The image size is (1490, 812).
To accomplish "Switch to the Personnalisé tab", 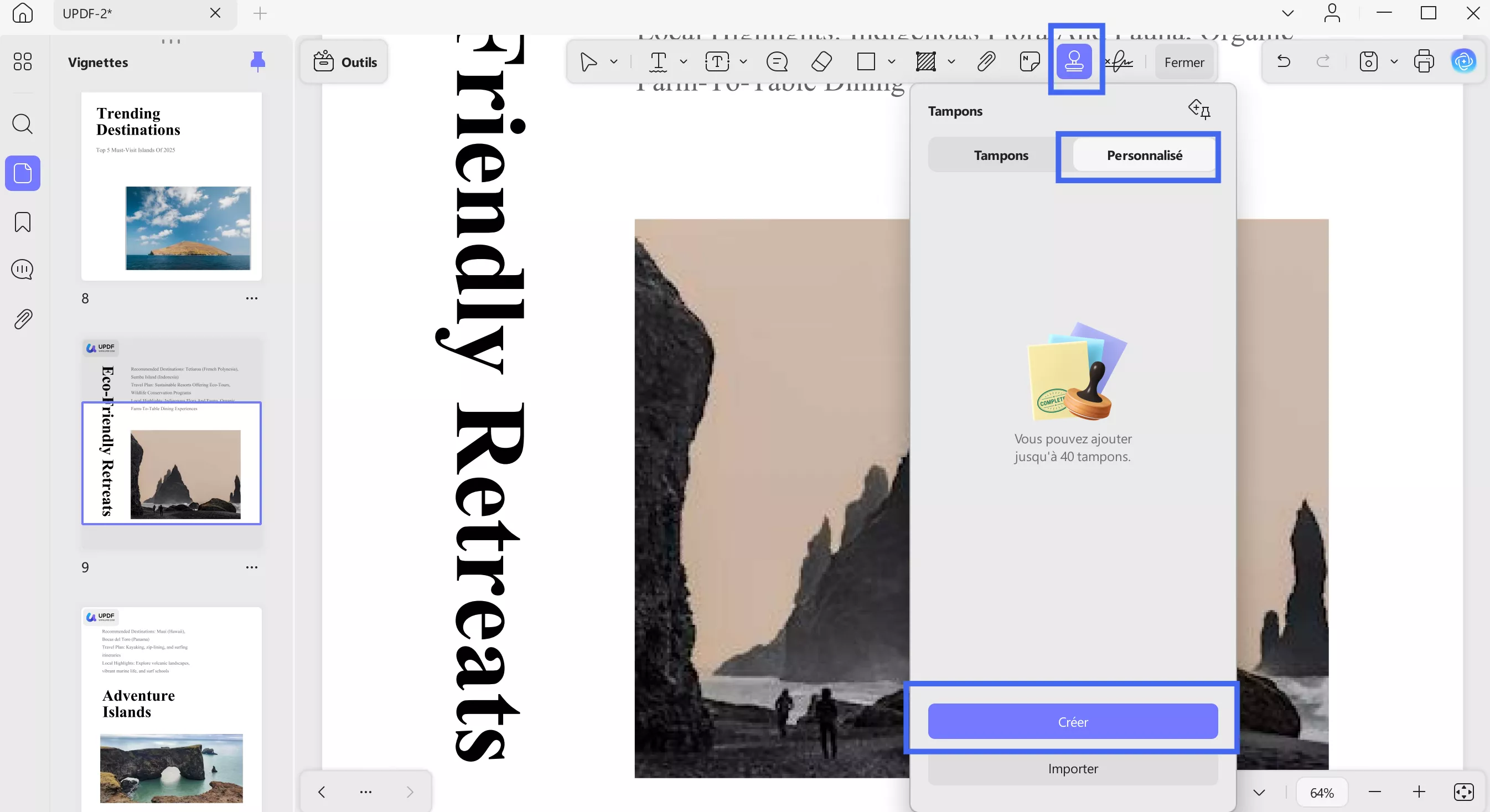I will pos(1144,155).
